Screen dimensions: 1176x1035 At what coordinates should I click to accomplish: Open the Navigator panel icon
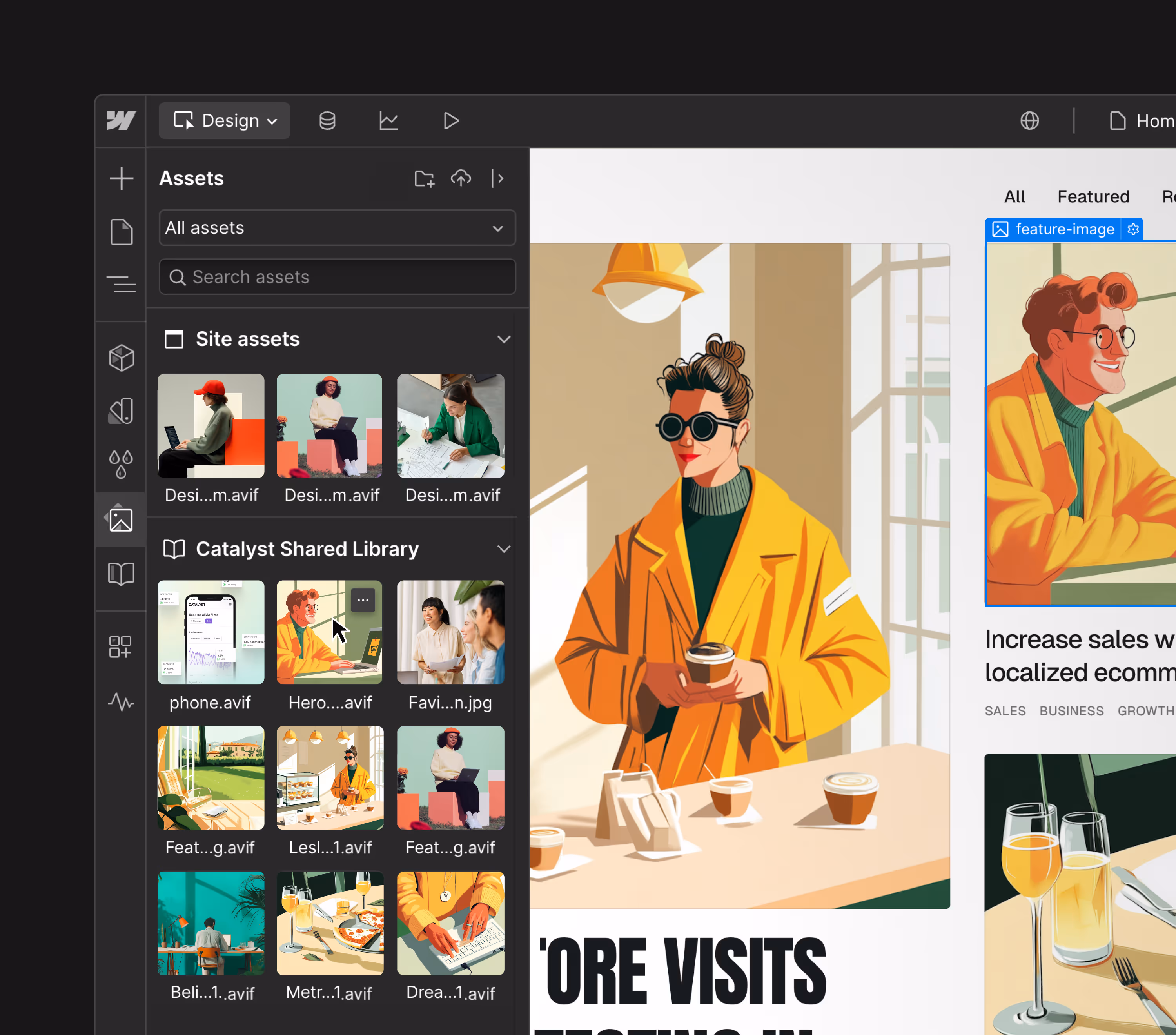tap(122, 284)
